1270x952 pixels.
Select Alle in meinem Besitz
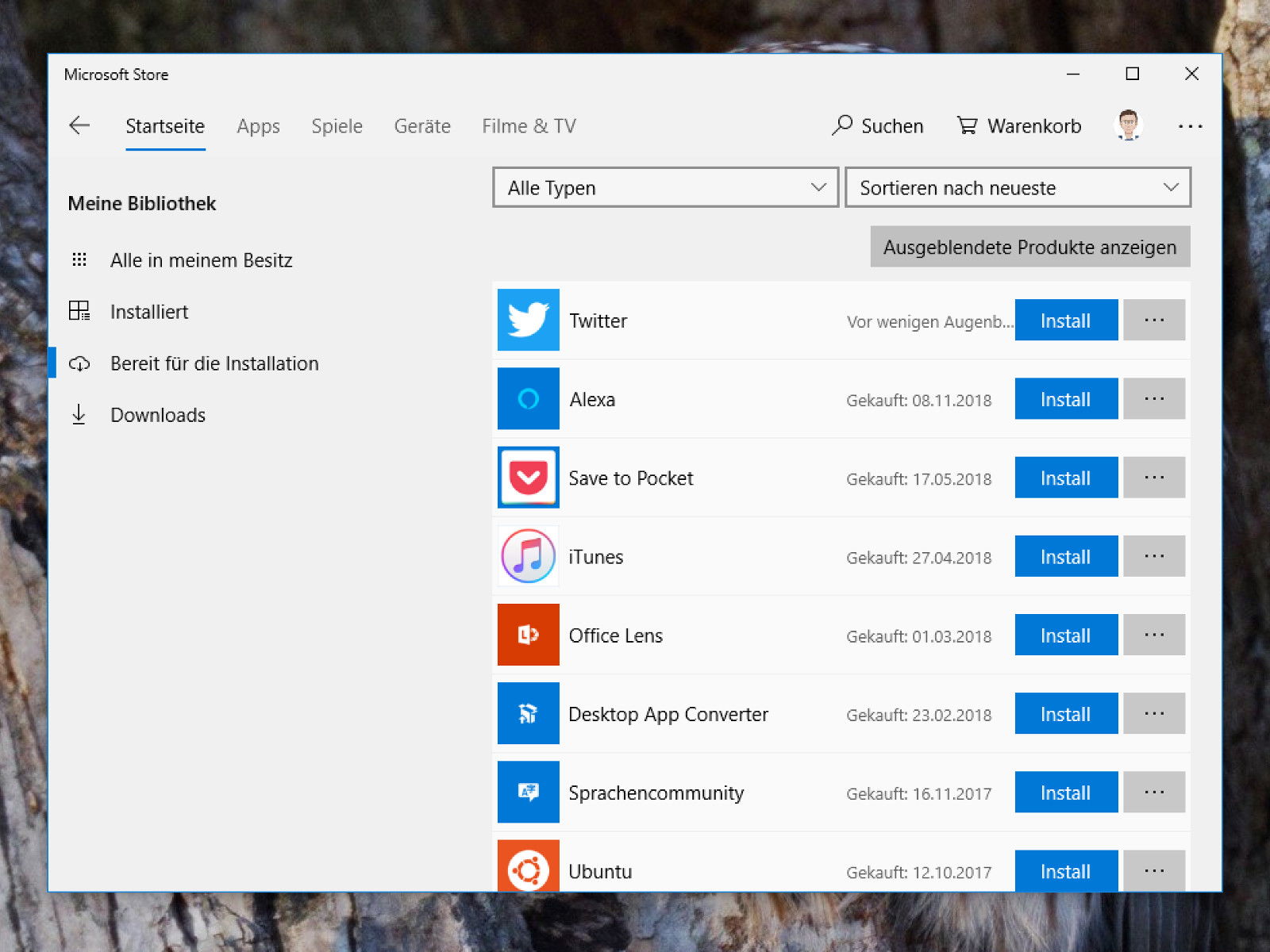[x=202, y=260]
